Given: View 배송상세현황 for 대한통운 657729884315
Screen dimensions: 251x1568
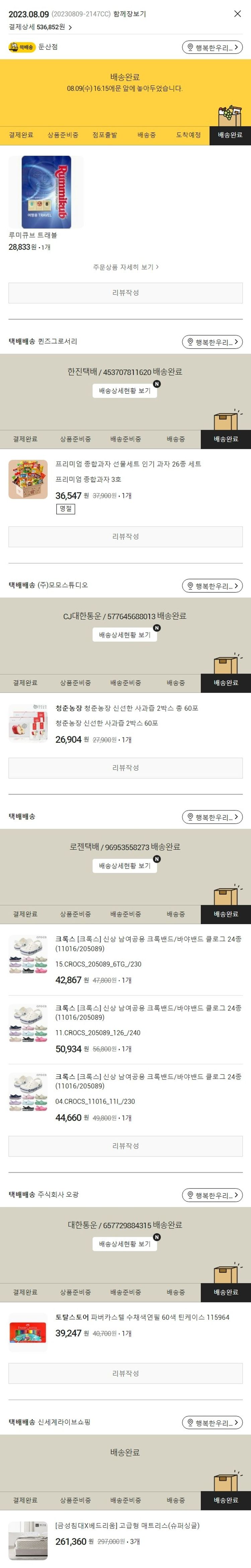Looking at the screenshot, I should tap(125, 1244).
